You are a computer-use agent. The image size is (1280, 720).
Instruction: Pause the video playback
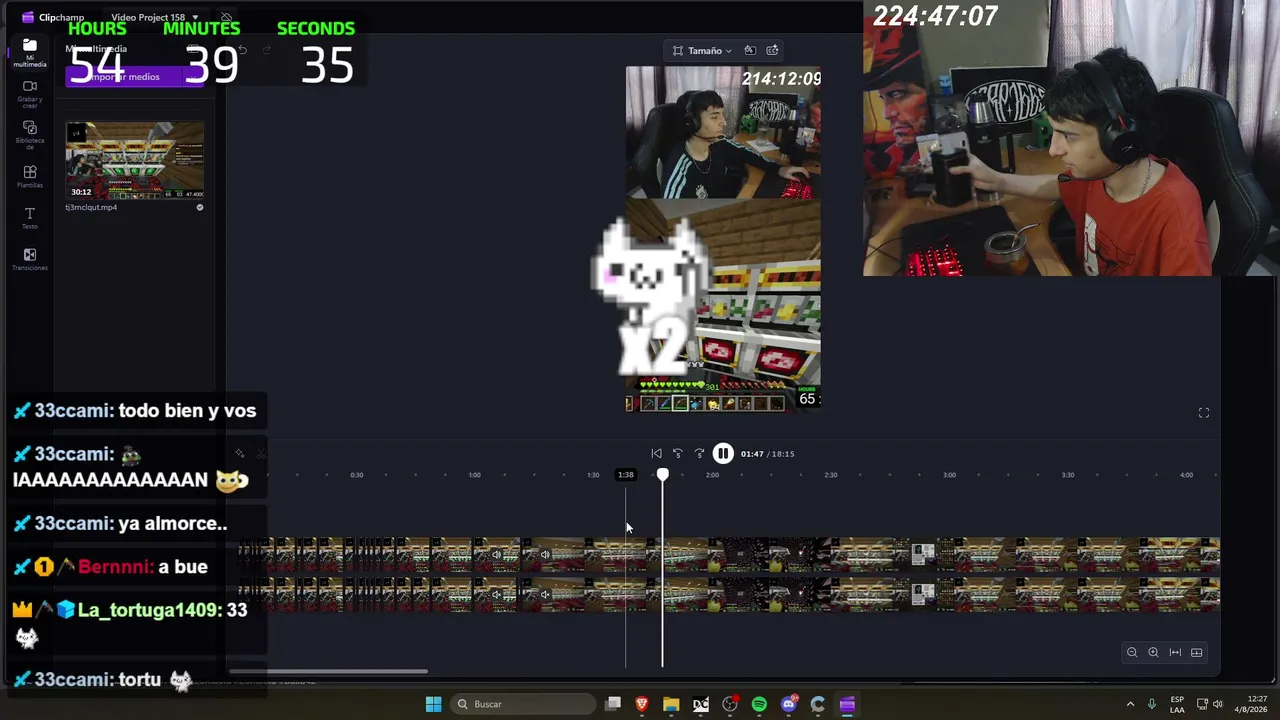coord(723,454)
